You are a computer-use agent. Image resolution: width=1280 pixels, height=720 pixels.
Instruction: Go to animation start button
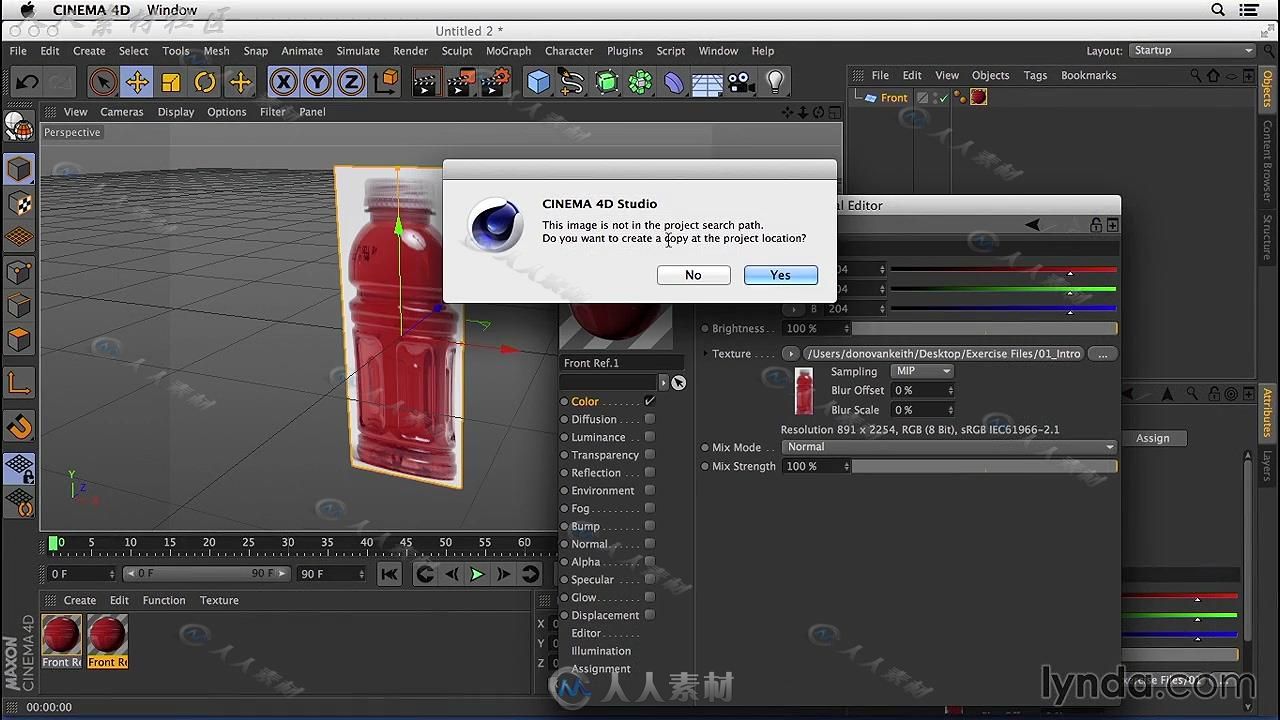pyautogui.click(x=389, y=574)
